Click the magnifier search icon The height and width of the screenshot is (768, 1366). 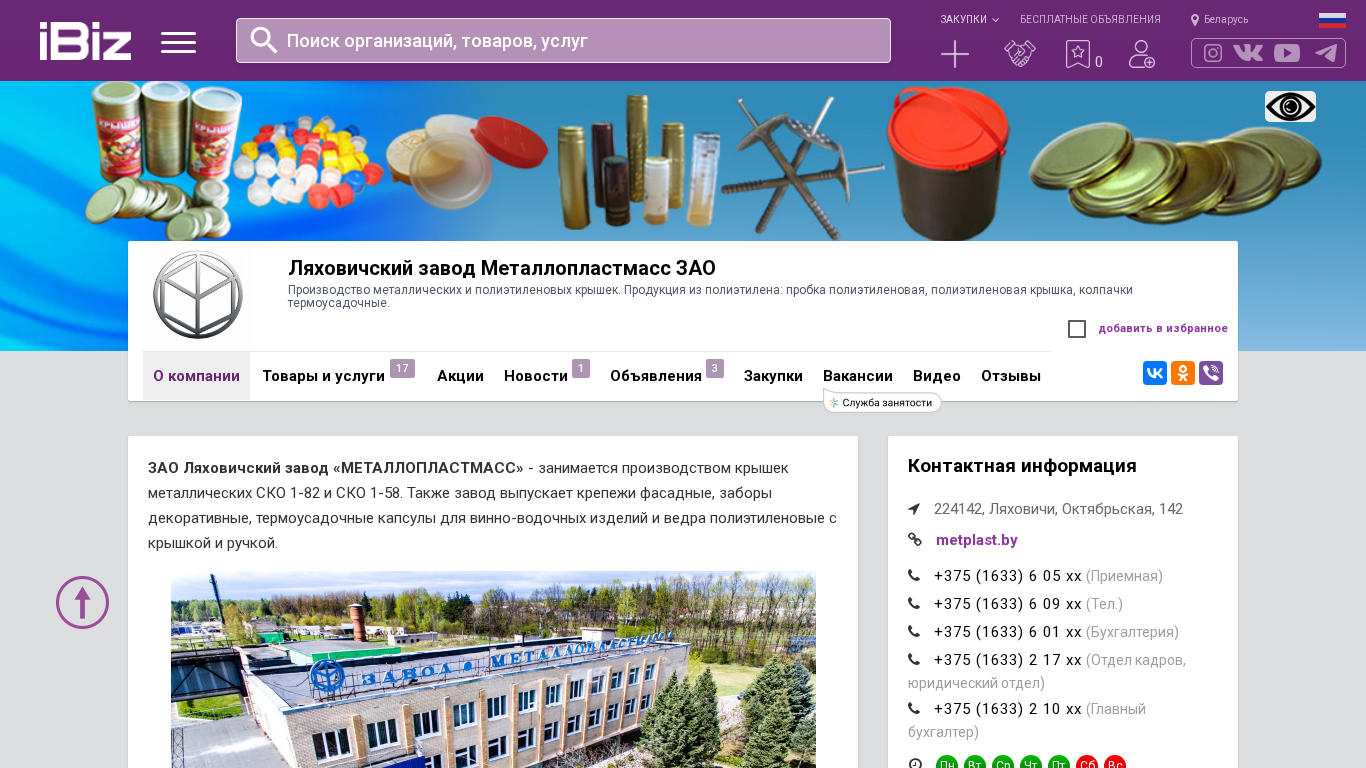(x=263, y=40)
